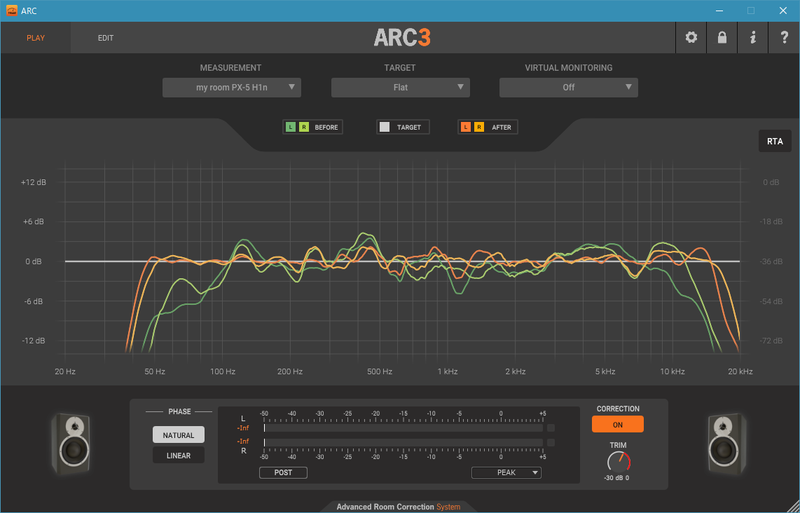Screen dimensions: 800x513
Task: Reset the R channel clip indicator
Action: [551, 442]
